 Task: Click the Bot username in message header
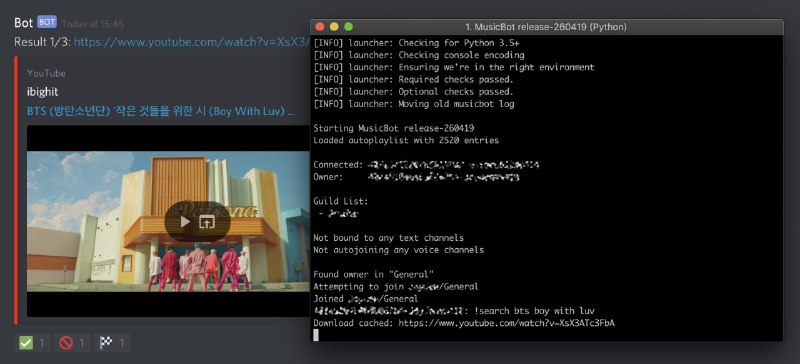pyautogui.click(x=23, y=23)
